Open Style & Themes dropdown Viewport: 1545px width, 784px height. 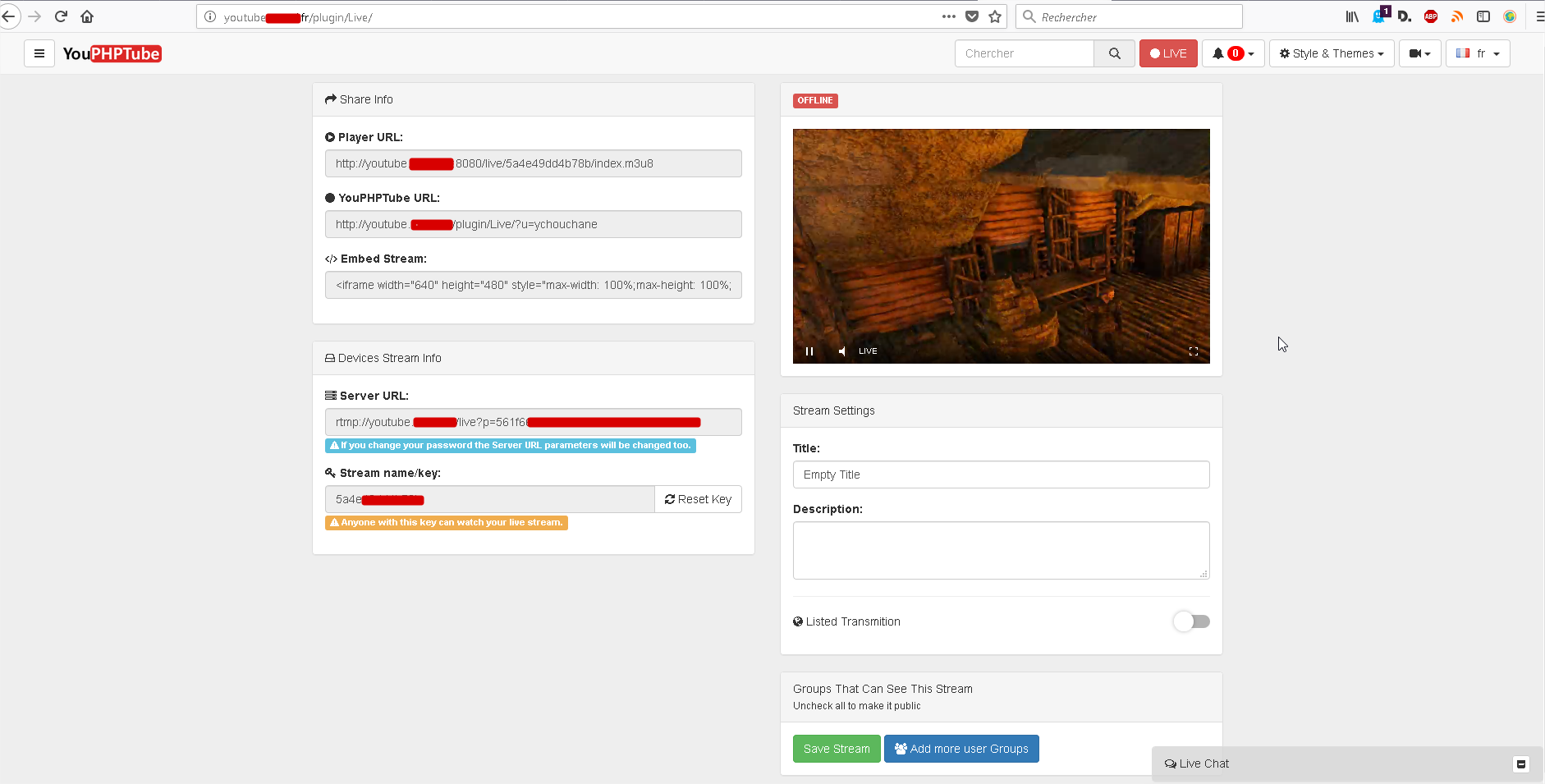tap(1332, 53)
